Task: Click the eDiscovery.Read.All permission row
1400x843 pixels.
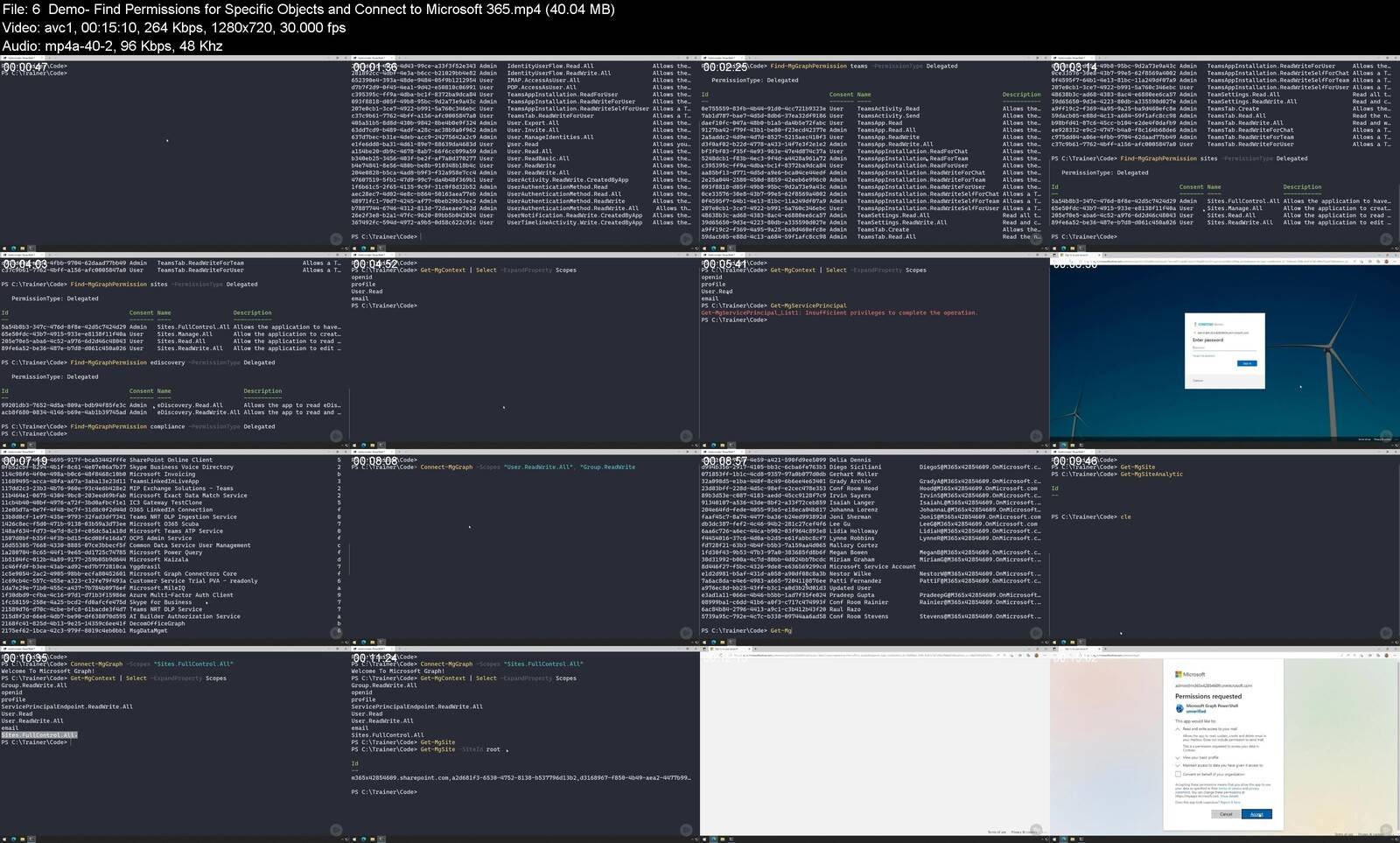Action: [171, 405]
